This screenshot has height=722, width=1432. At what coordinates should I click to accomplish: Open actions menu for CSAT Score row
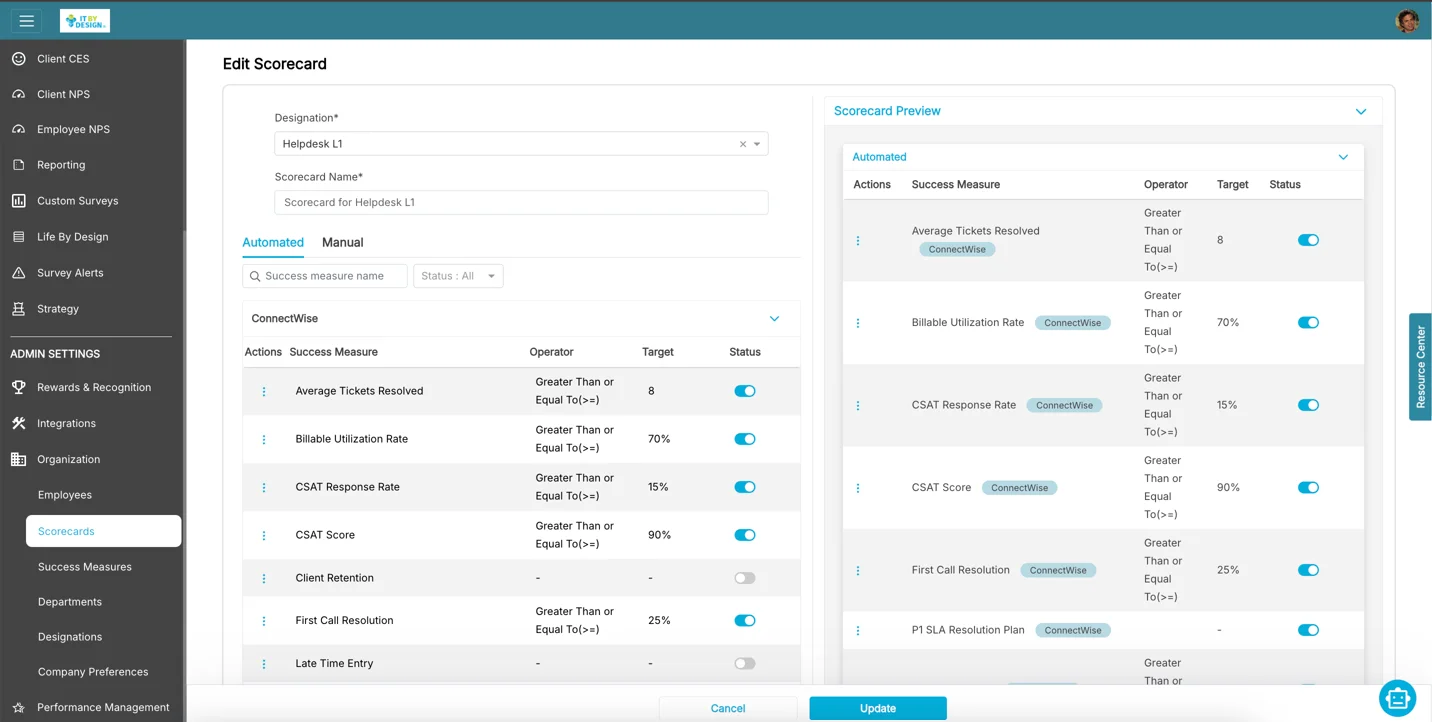click(x=264, y=535)
